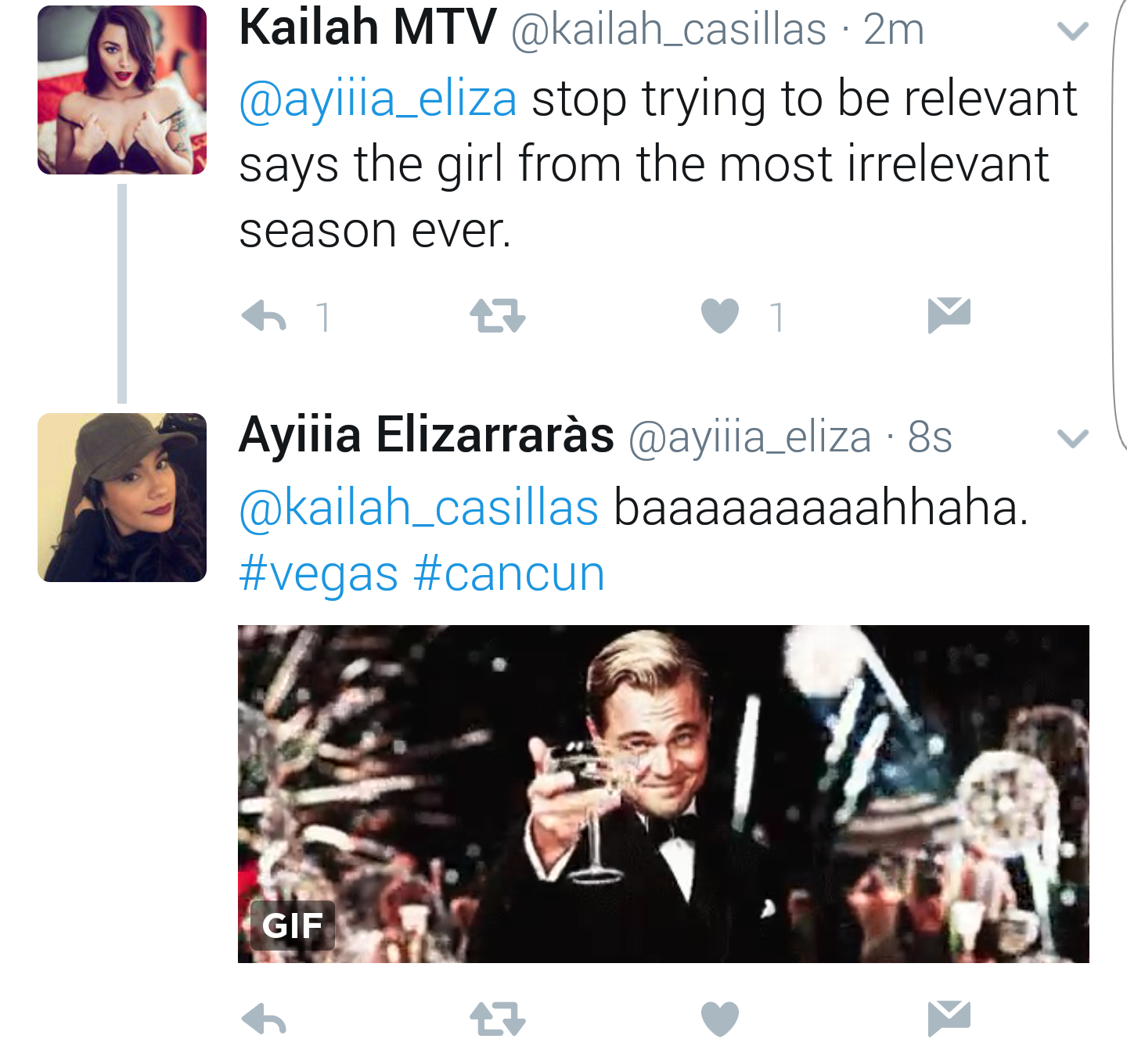1127x1064 pixels.
Task: Open the #vegas hashtag
Action: (319, 574)
